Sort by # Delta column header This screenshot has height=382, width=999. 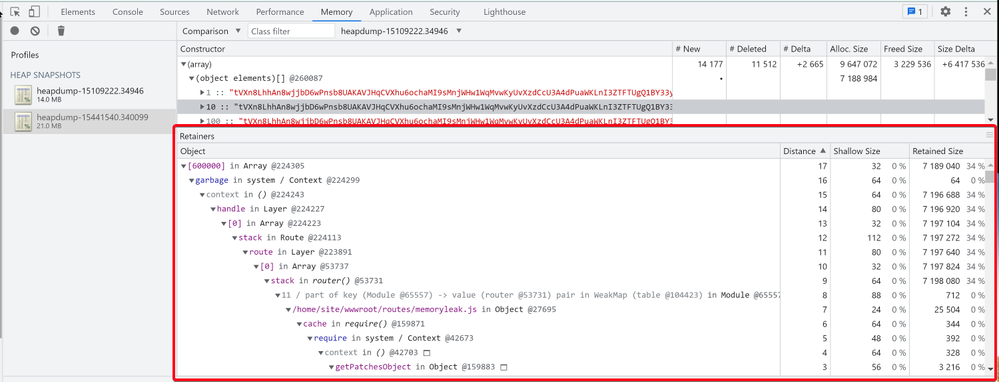803,49
